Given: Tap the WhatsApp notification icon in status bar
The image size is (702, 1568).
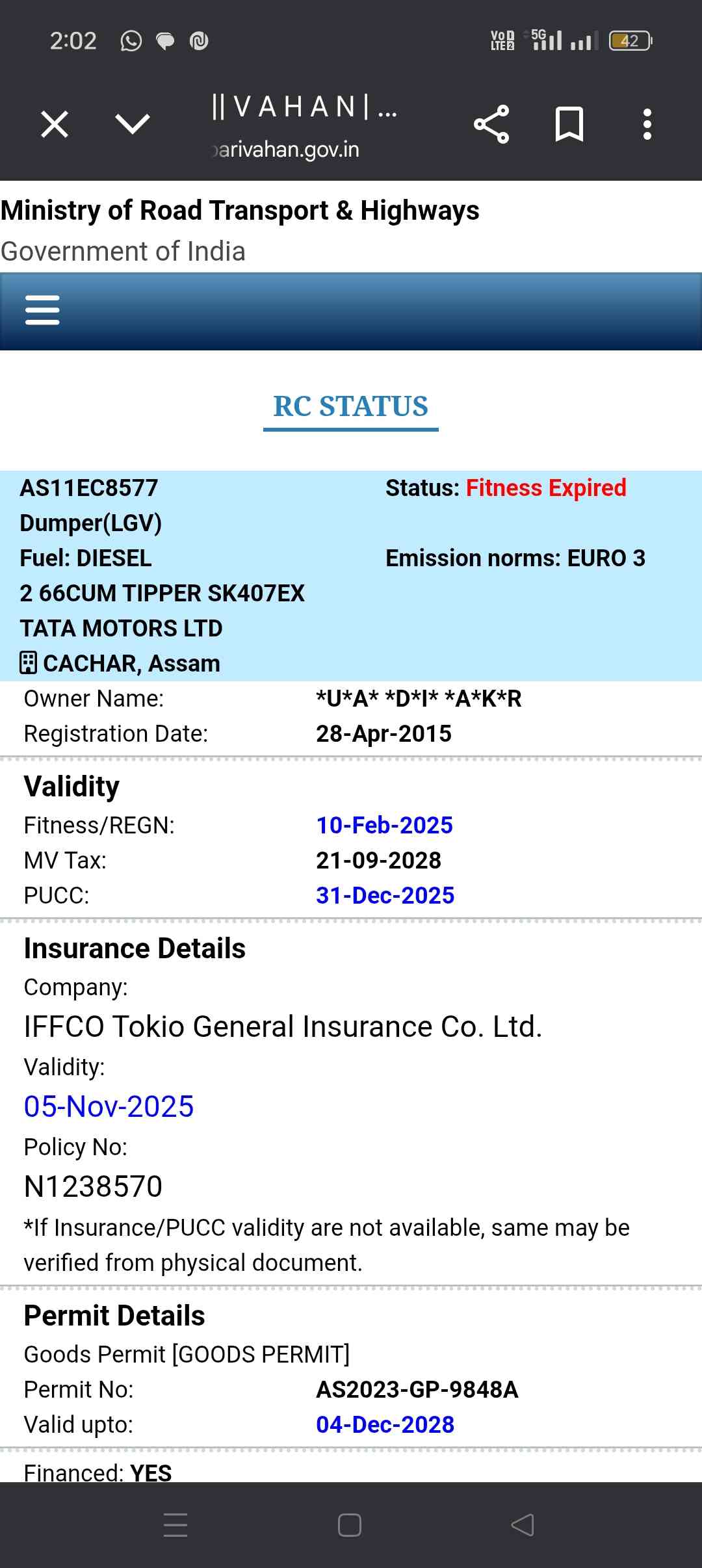Looking at the screenshot, I should click(x=131, y=41).
